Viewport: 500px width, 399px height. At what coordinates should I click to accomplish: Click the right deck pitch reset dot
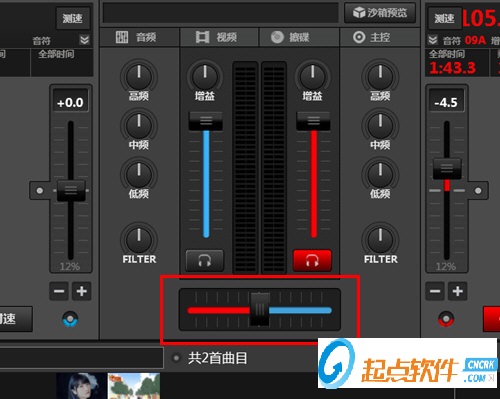(478, 191)
